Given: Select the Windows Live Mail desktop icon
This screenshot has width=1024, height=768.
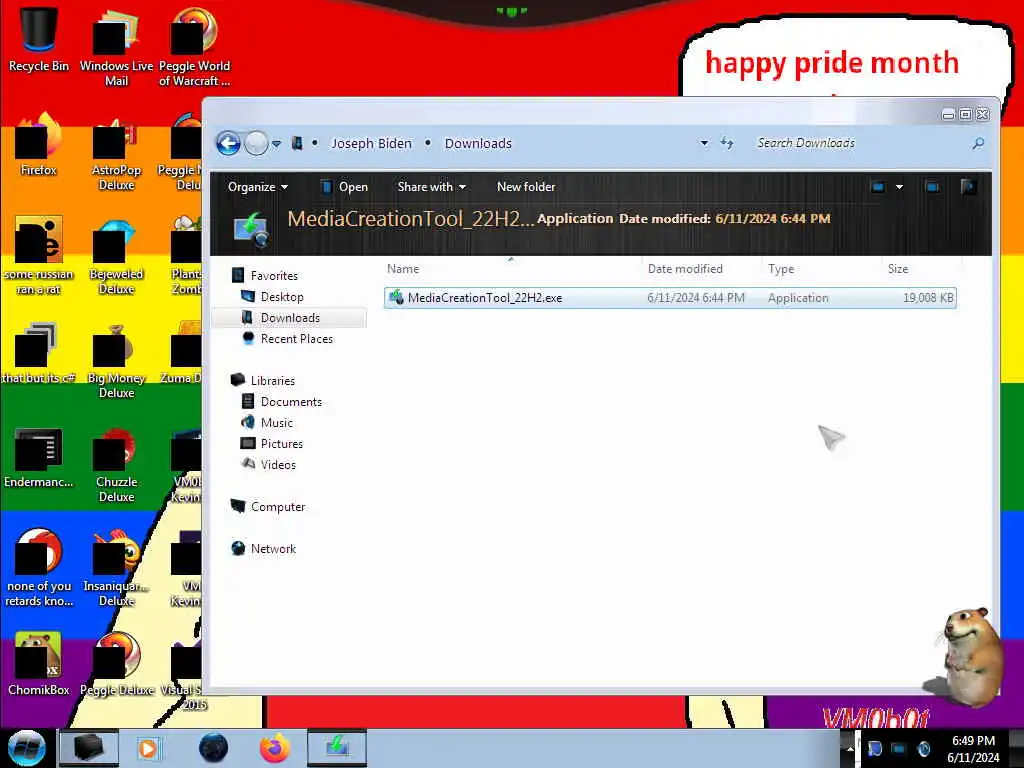Looking at the screenshot, I should (x=116, y=47).
